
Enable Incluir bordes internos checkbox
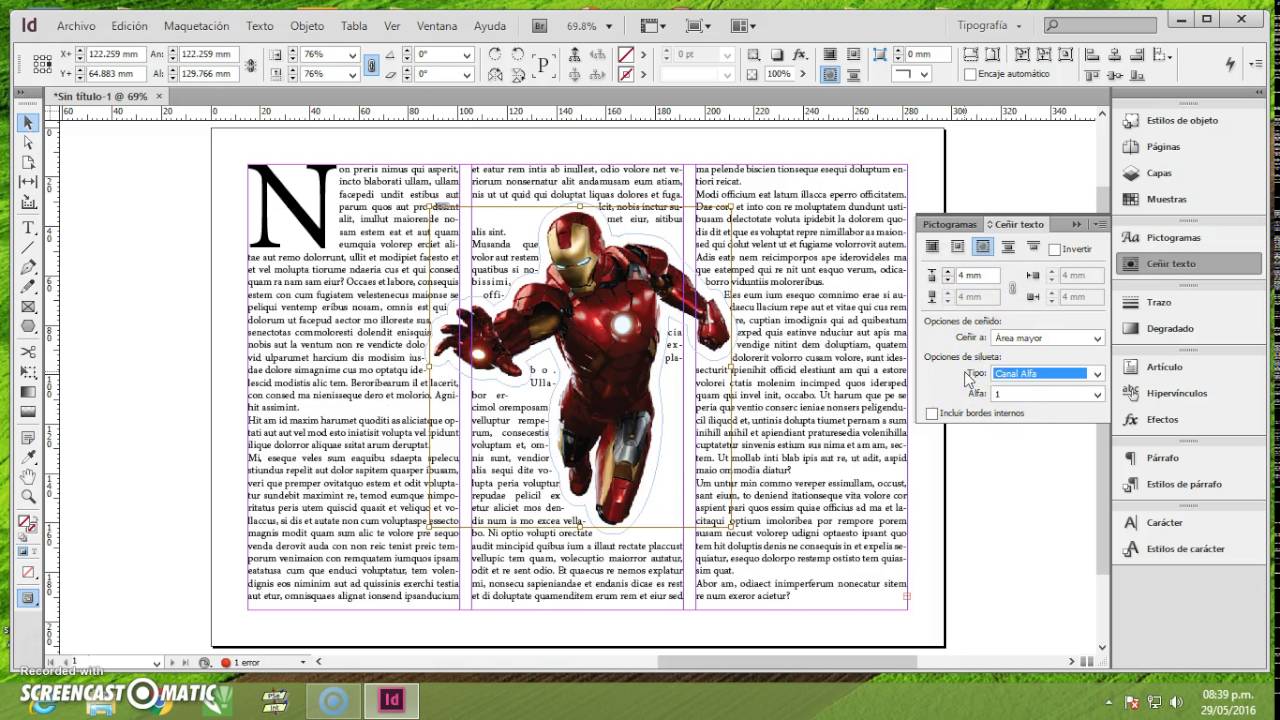932,413
